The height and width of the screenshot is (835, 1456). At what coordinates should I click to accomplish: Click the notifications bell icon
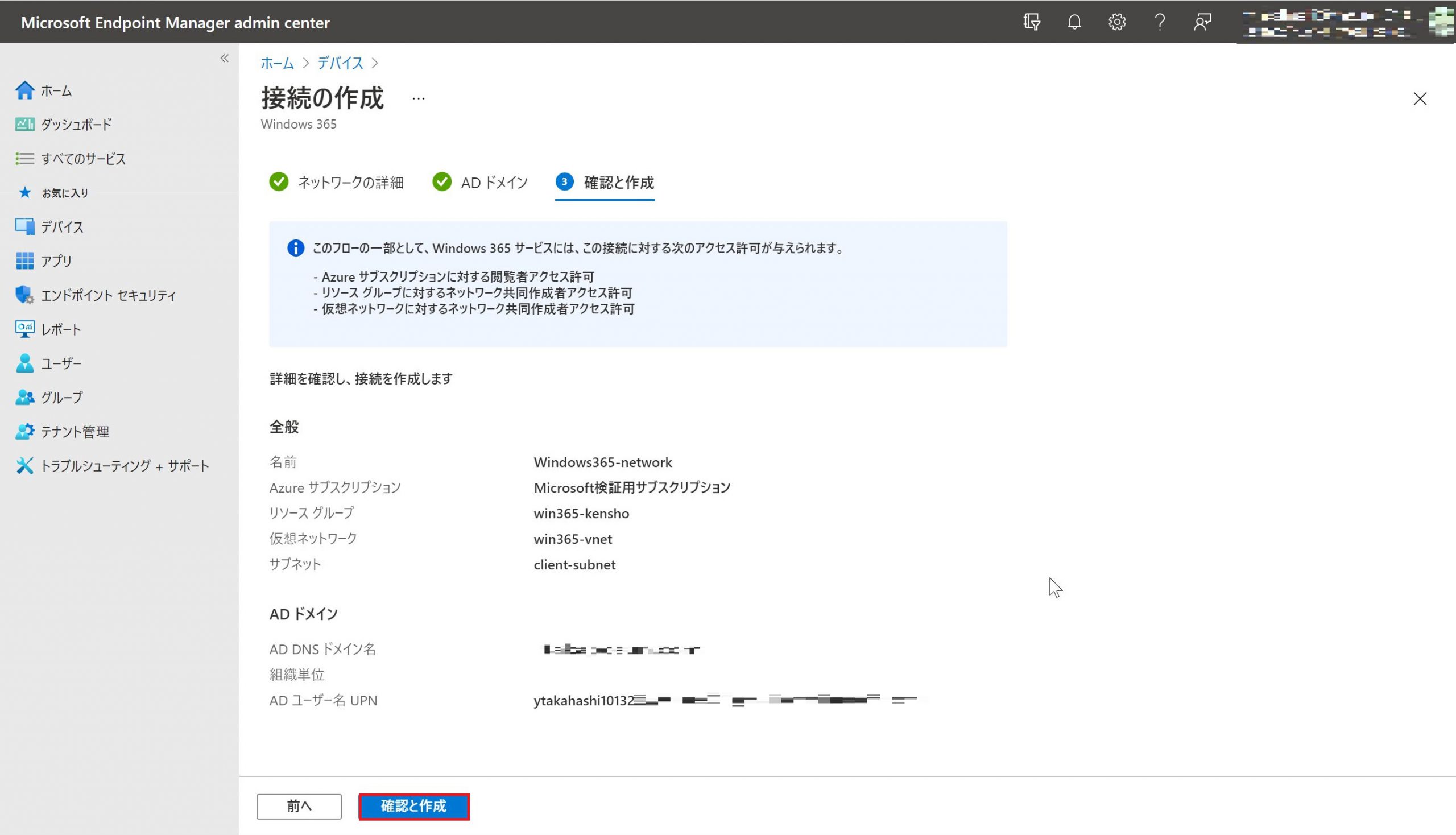tap(1074, 22)
